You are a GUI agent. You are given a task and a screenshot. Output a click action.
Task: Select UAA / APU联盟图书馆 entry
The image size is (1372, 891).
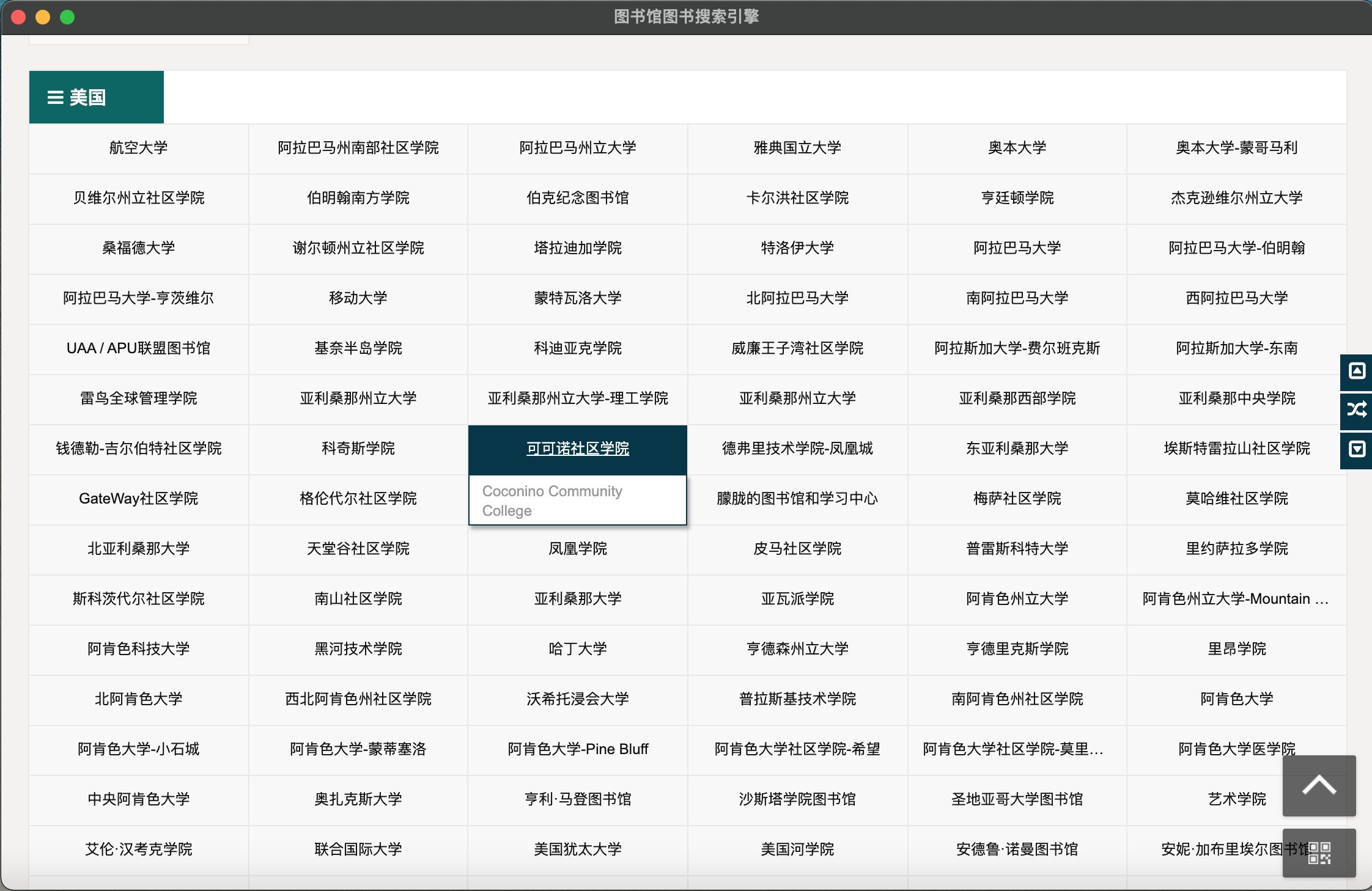click(139, 348)
